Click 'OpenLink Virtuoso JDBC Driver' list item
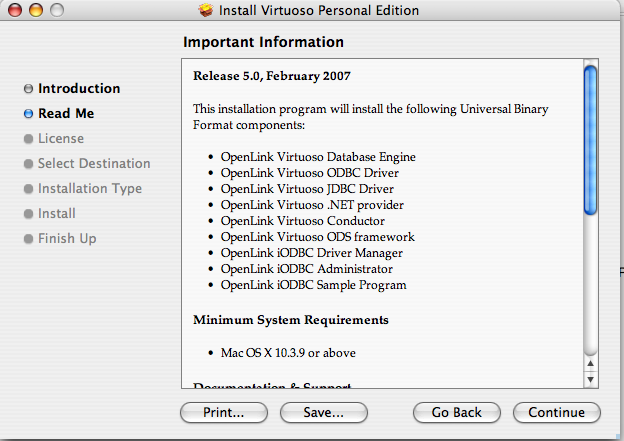The image size is (624, 441). 307,189
